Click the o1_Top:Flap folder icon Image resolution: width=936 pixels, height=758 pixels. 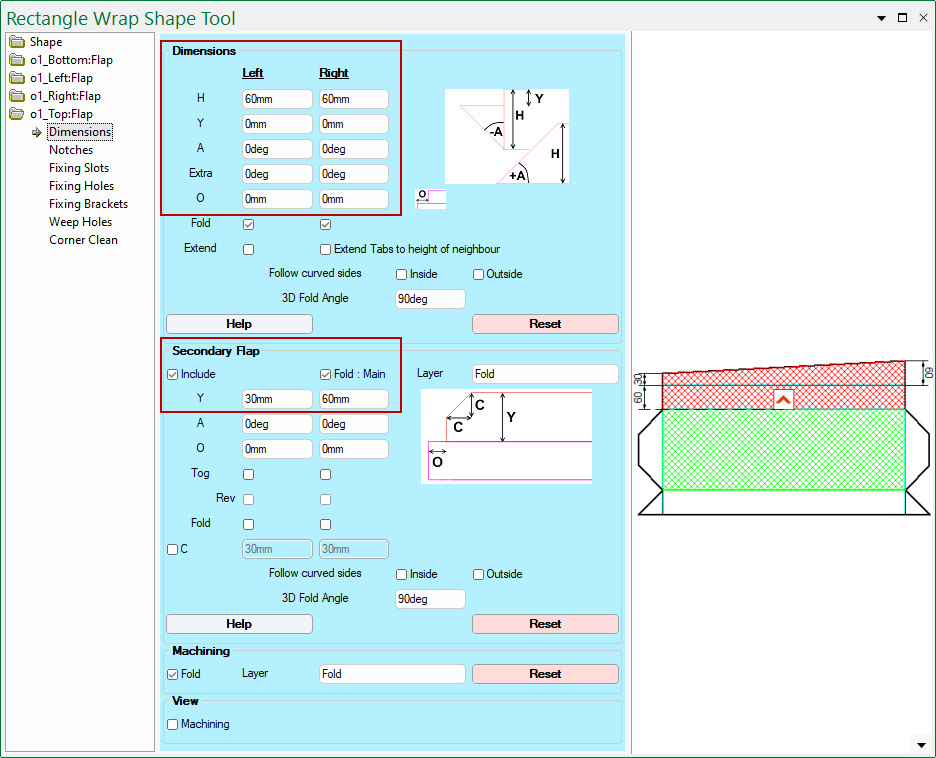(x=17, y=113)
